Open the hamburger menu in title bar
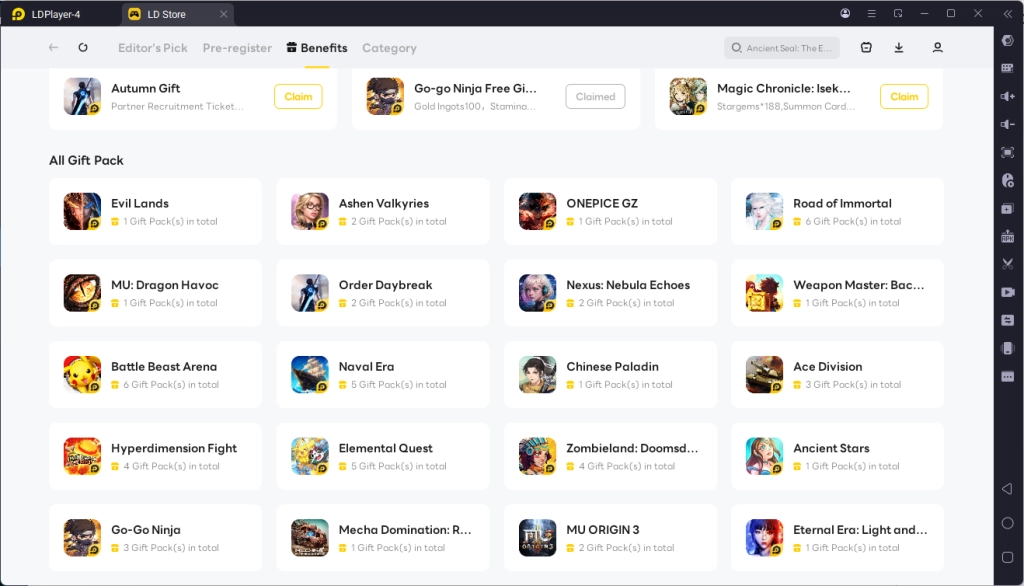Image resolution: width=1024 pixels, height=586 pixels. click(x=872, y=14)
